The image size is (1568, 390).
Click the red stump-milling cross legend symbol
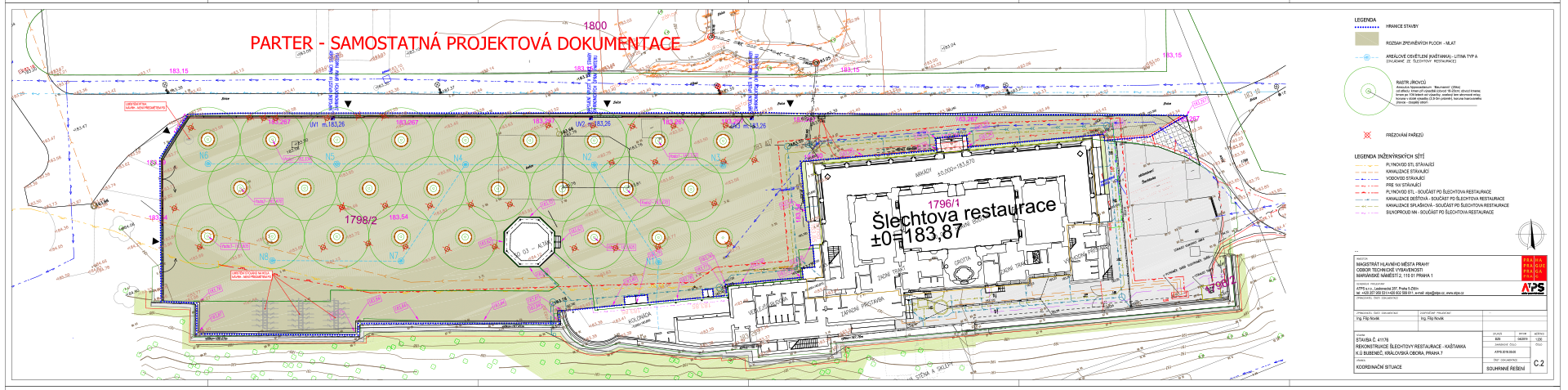pos(1367,135)
